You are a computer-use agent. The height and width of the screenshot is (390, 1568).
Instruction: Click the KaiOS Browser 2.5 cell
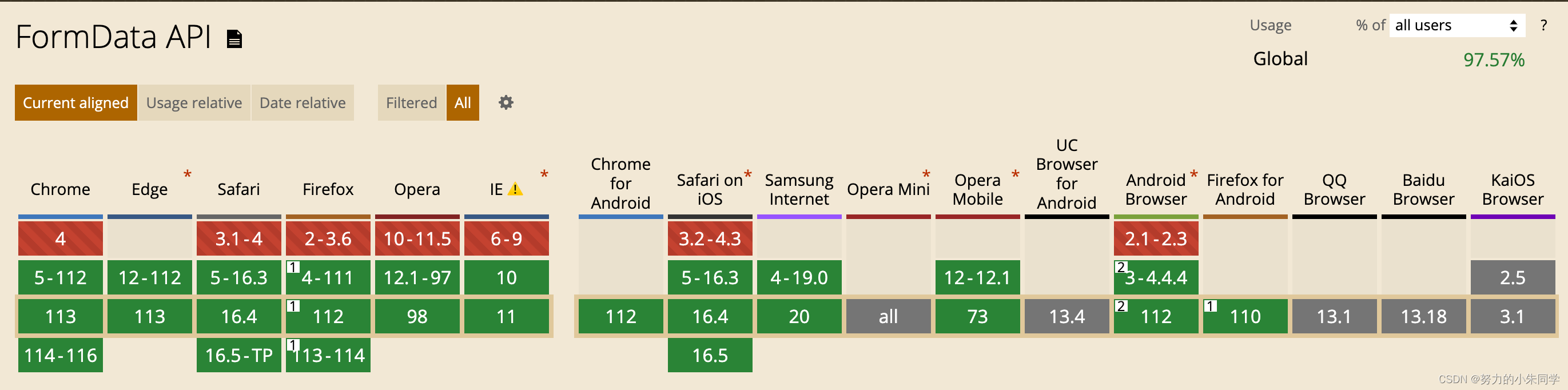[1513, 277]
